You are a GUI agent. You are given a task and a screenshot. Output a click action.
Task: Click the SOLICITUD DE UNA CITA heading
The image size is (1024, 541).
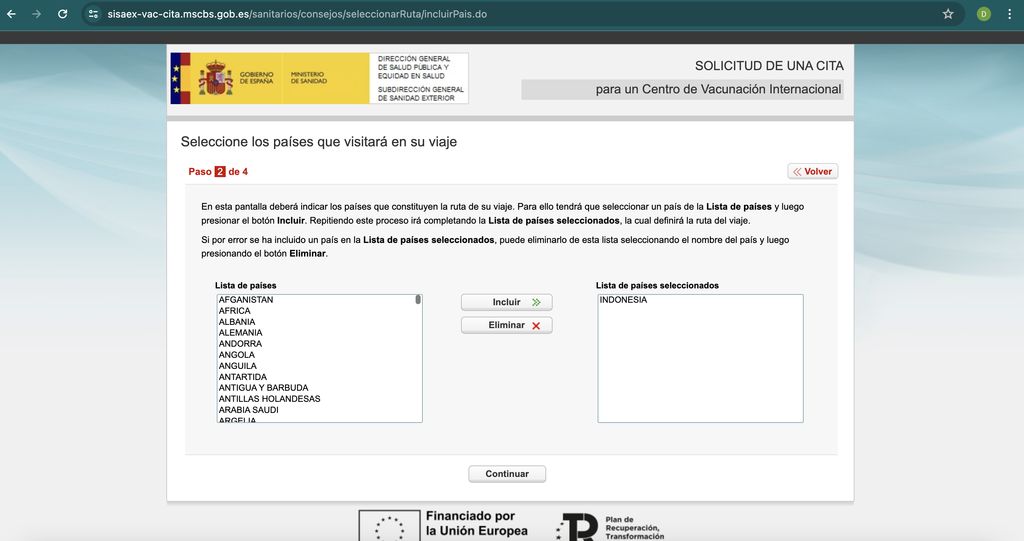pos(769,66)
